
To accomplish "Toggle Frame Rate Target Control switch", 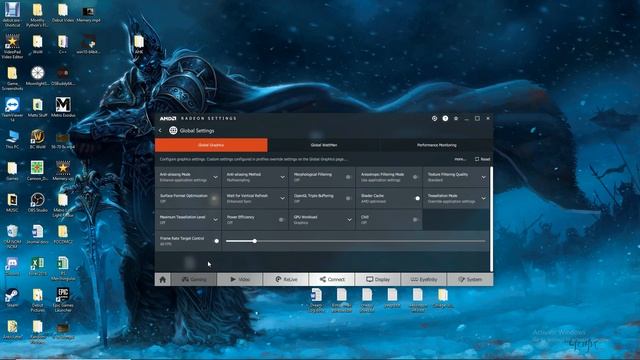I will click(215, 241).
